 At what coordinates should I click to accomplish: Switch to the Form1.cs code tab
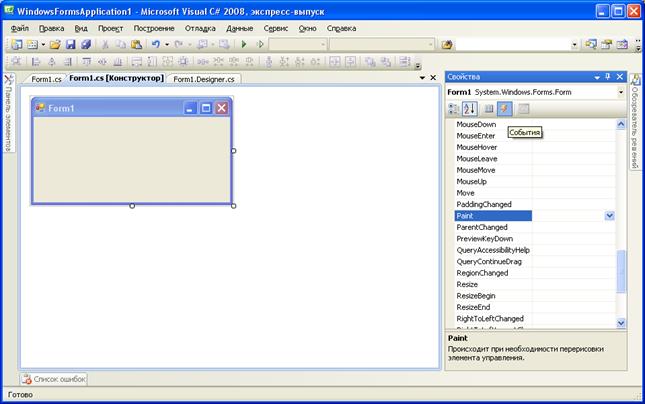[45, 78]
